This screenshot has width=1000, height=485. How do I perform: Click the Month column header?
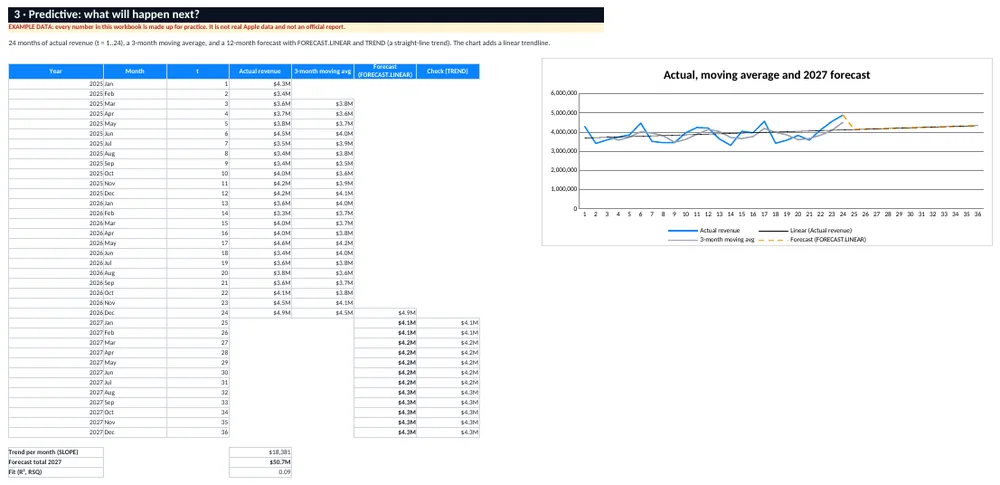(x=135, y=71)
